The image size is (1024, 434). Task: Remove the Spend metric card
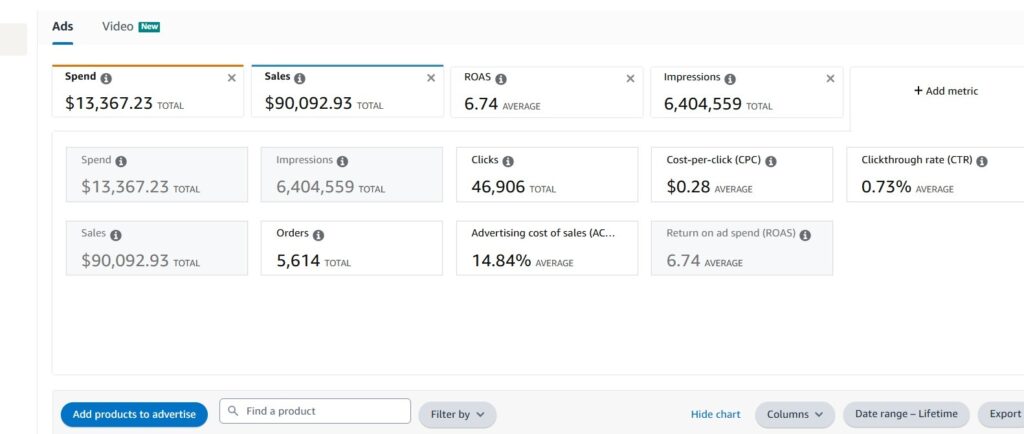(x=232, y=78)
